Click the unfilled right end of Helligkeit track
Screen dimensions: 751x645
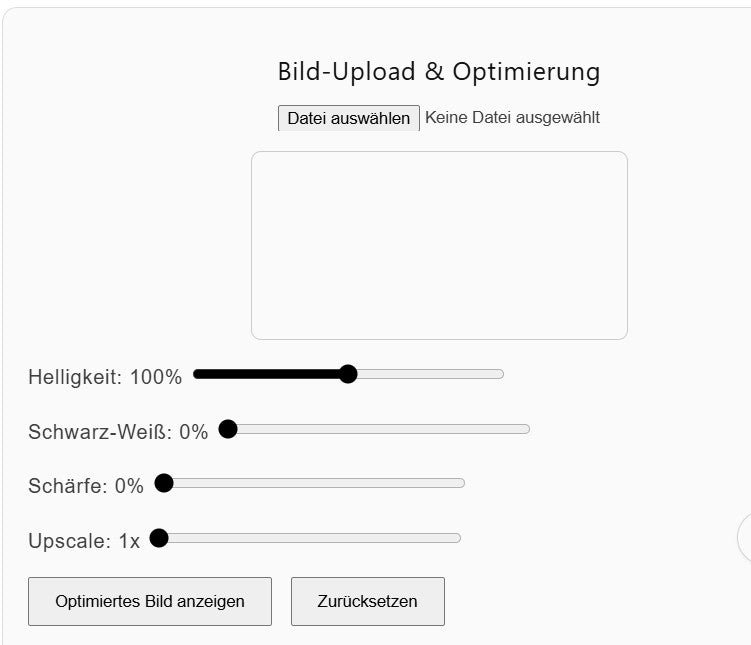(x=495, y=374)
